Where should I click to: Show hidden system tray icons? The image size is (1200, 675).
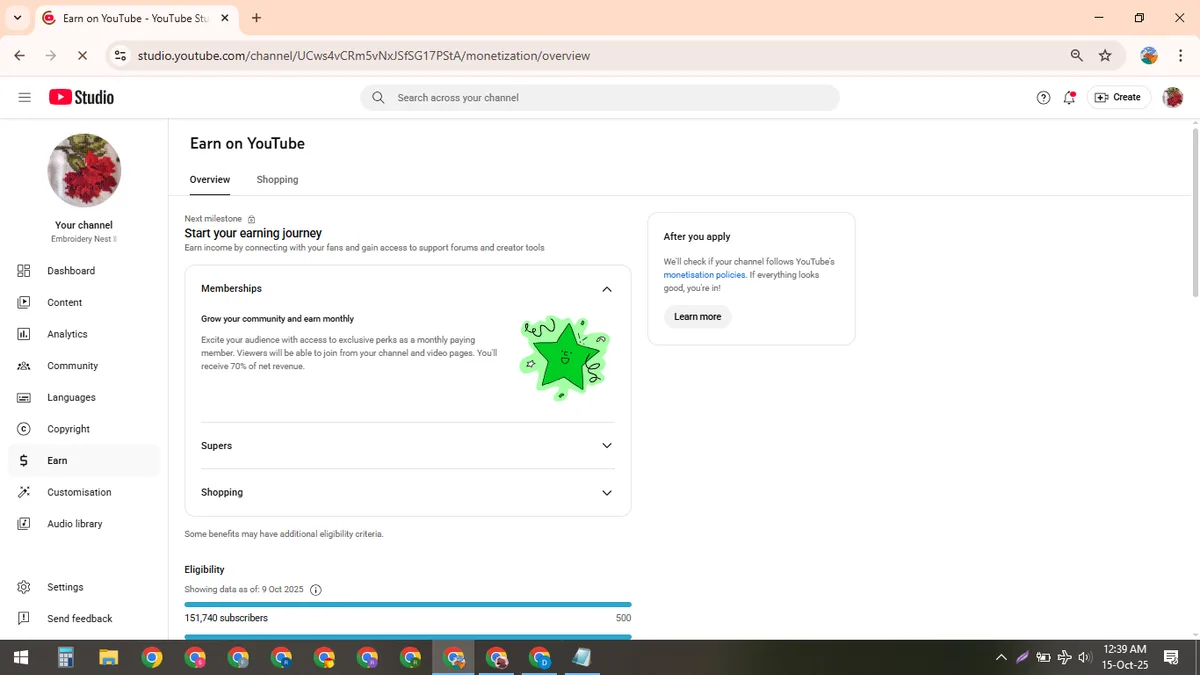click(x=1001, y=657)
